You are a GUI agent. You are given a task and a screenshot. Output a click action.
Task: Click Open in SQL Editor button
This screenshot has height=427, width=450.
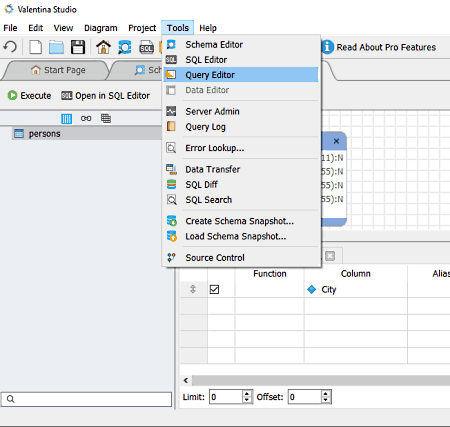tap(105, 96)
